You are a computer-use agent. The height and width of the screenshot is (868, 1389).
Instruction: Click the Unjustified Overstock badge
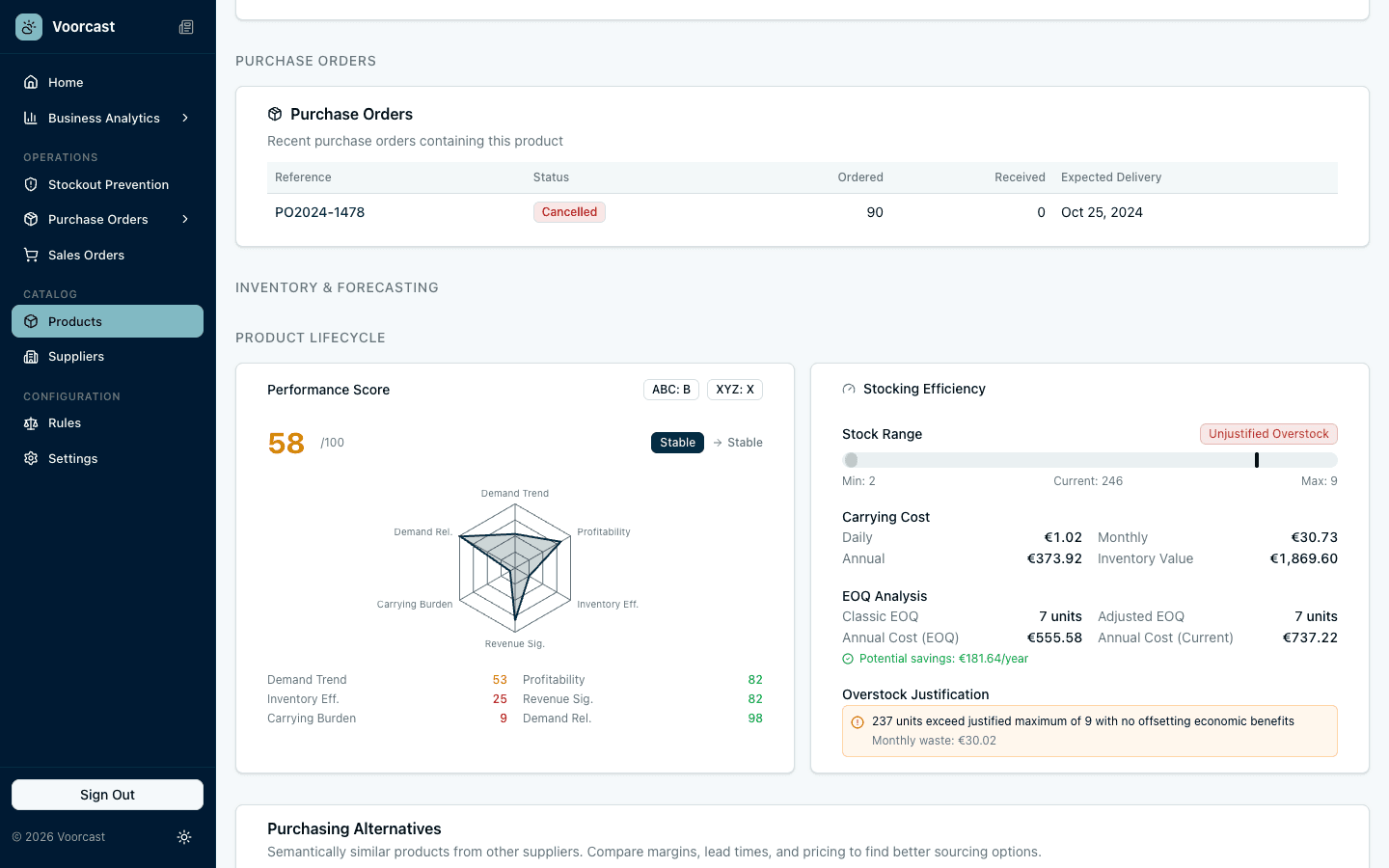tap(1267, 434)
